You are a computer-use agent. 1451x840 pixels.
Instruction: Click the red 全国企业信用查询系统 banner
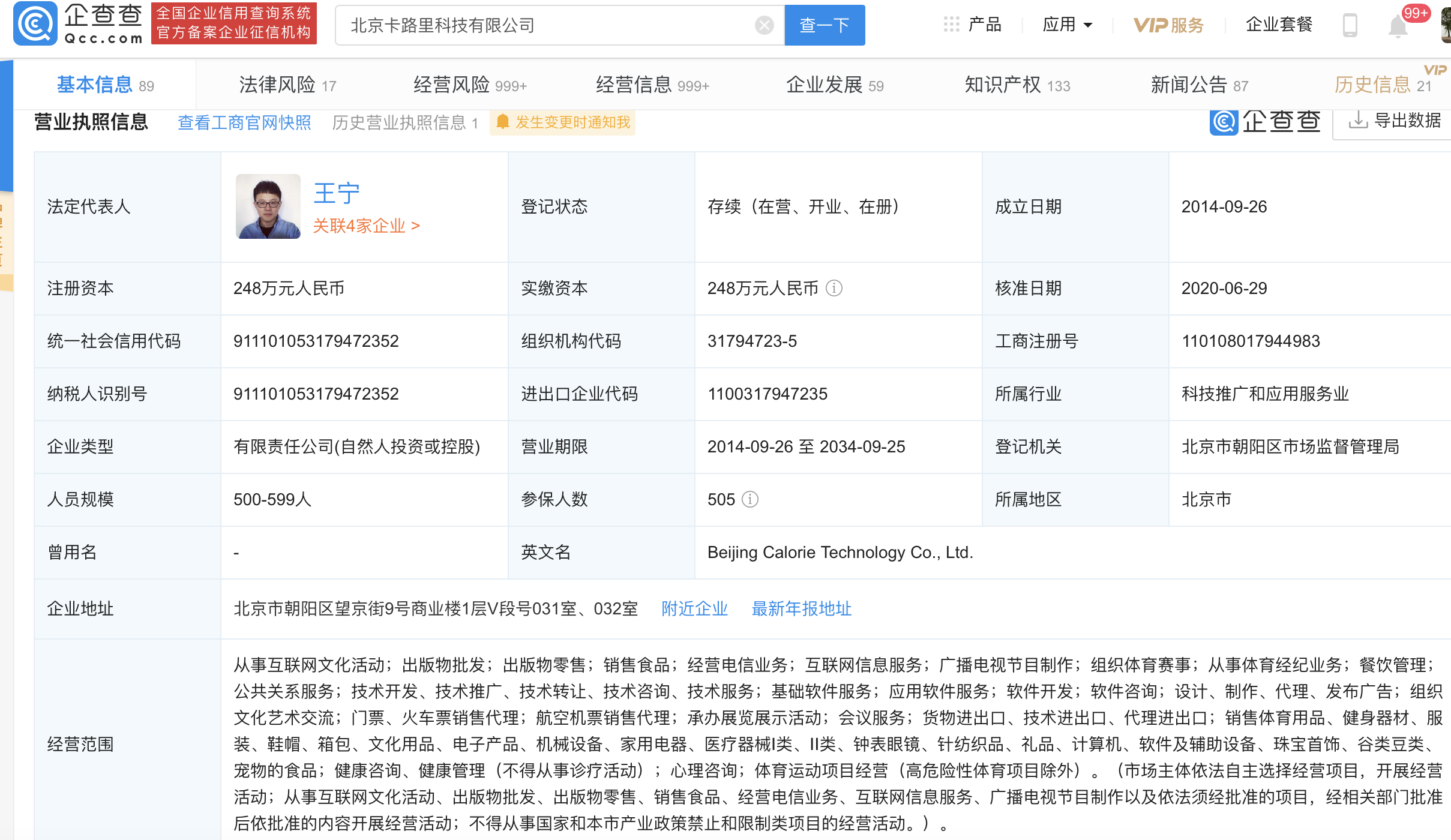[x=234, y=23]
